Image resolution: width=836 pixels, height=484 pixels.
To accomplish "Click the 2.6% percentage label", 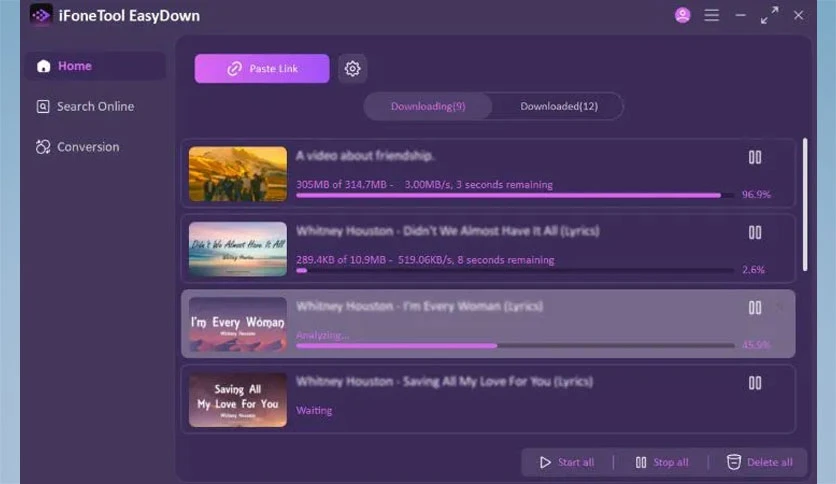I will pyautogui.click(x=753, y=270).
